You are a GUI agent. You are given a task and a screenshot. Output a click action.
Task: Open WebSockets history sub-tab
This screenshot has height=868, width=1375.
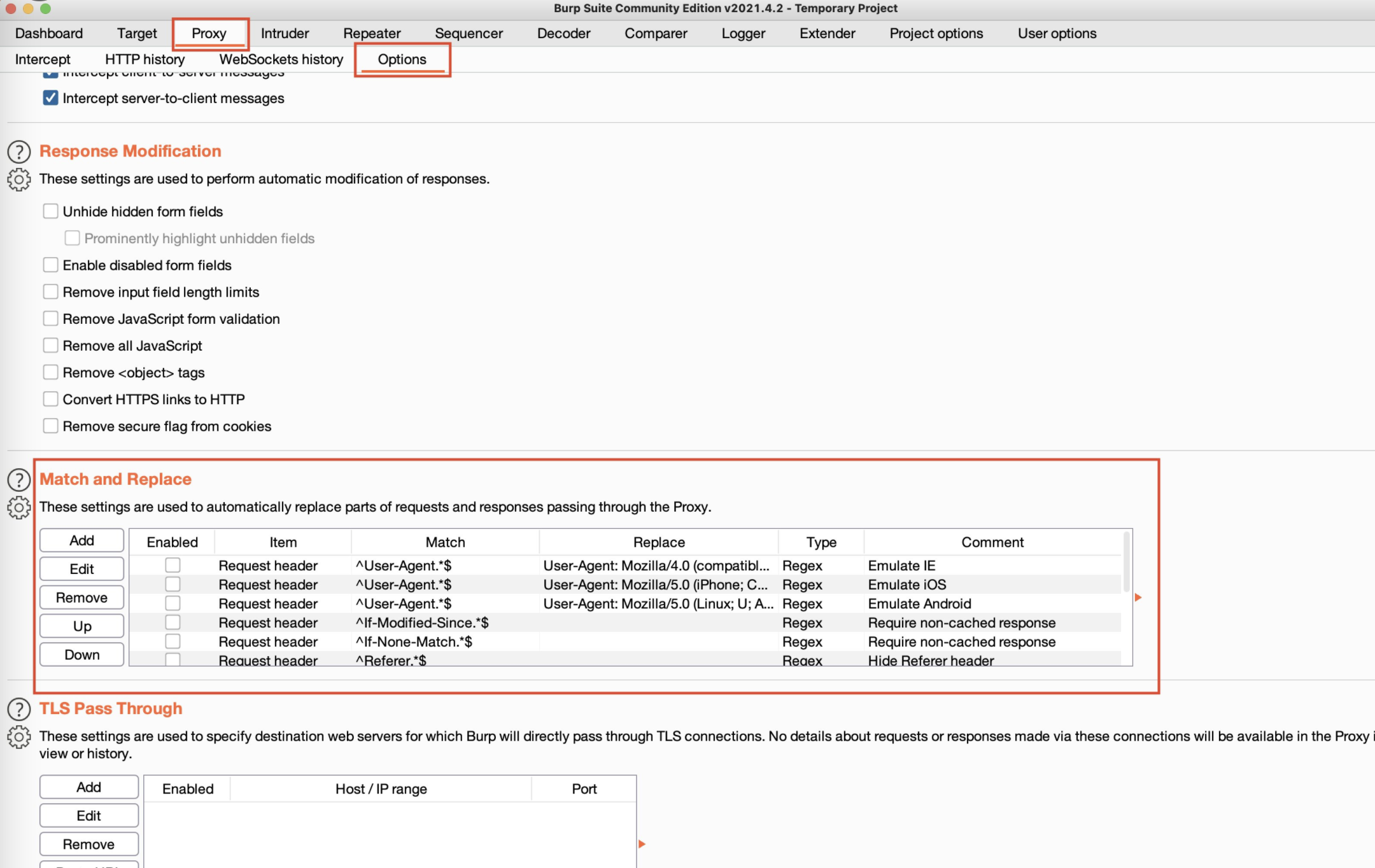pos(281,59)
